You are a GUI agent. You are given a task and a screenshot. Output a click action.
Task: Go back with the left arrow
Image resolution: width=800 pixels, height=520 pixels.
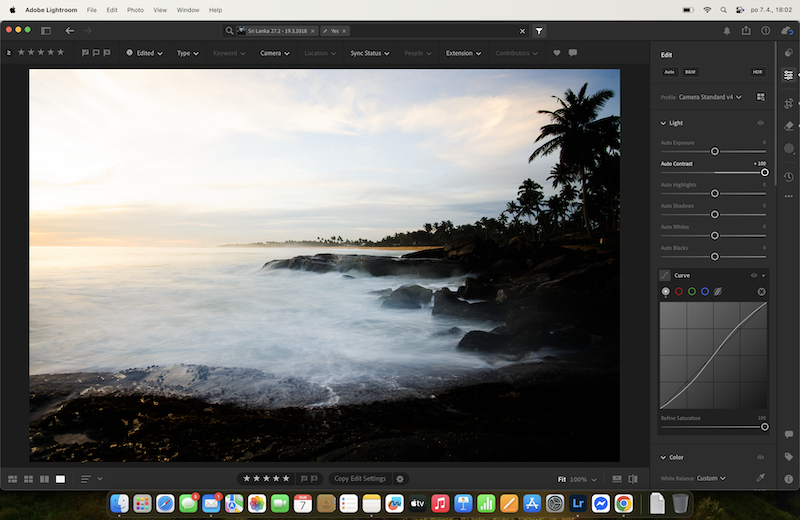(70, 31)
